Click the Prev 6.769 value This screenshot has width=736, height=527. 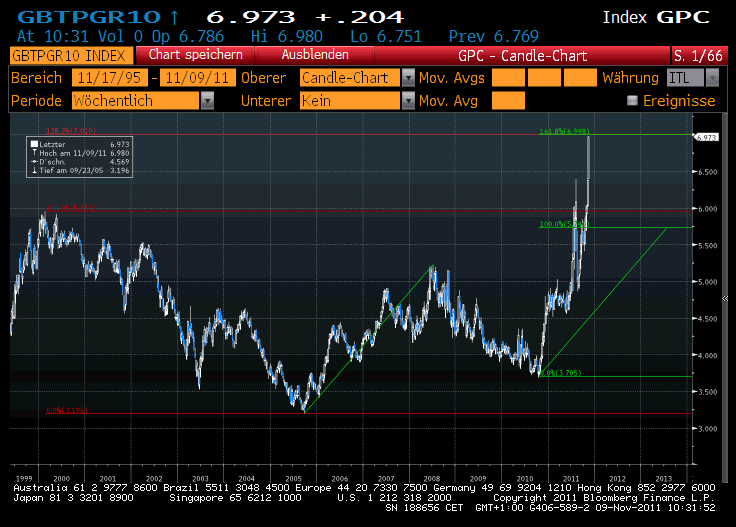click(493, 37)
